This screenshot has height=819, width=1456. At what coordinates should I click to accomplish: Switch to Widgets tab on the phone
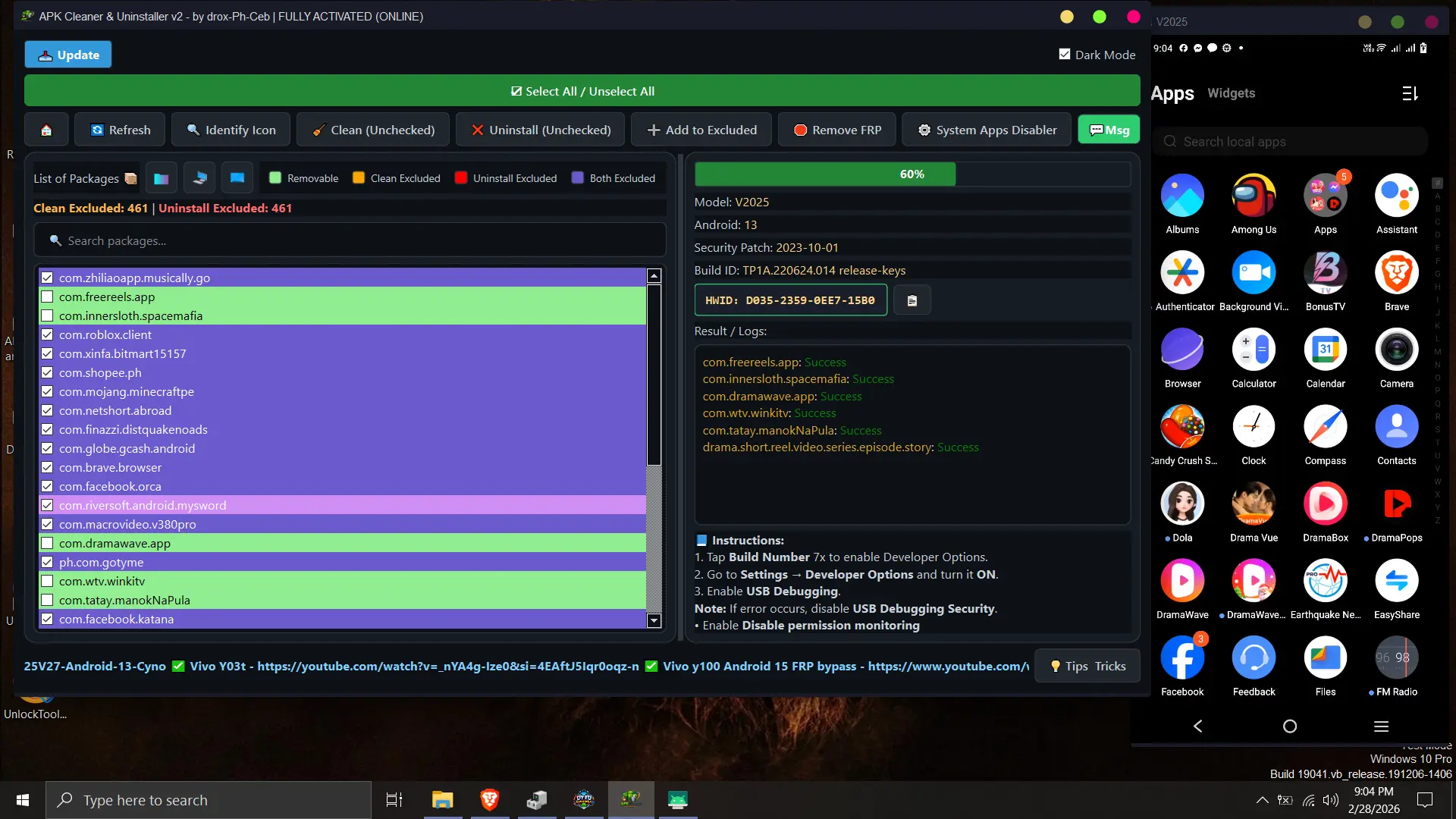pyautogui.click(x=1231, y=93)
